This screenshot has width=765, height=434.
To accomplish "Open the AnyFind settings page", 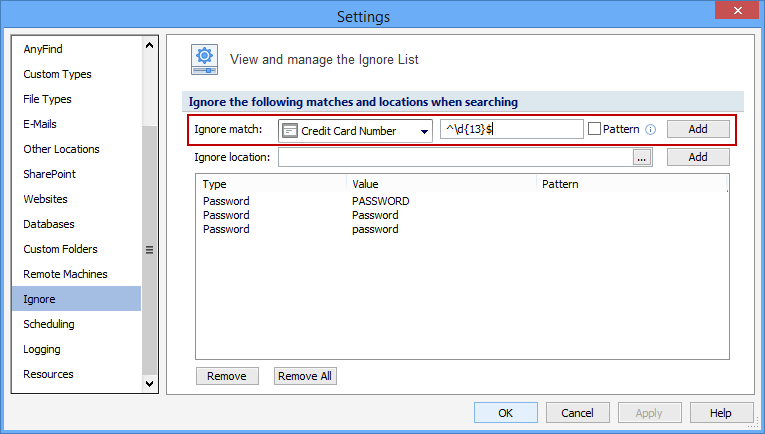I will pos(43,49).
